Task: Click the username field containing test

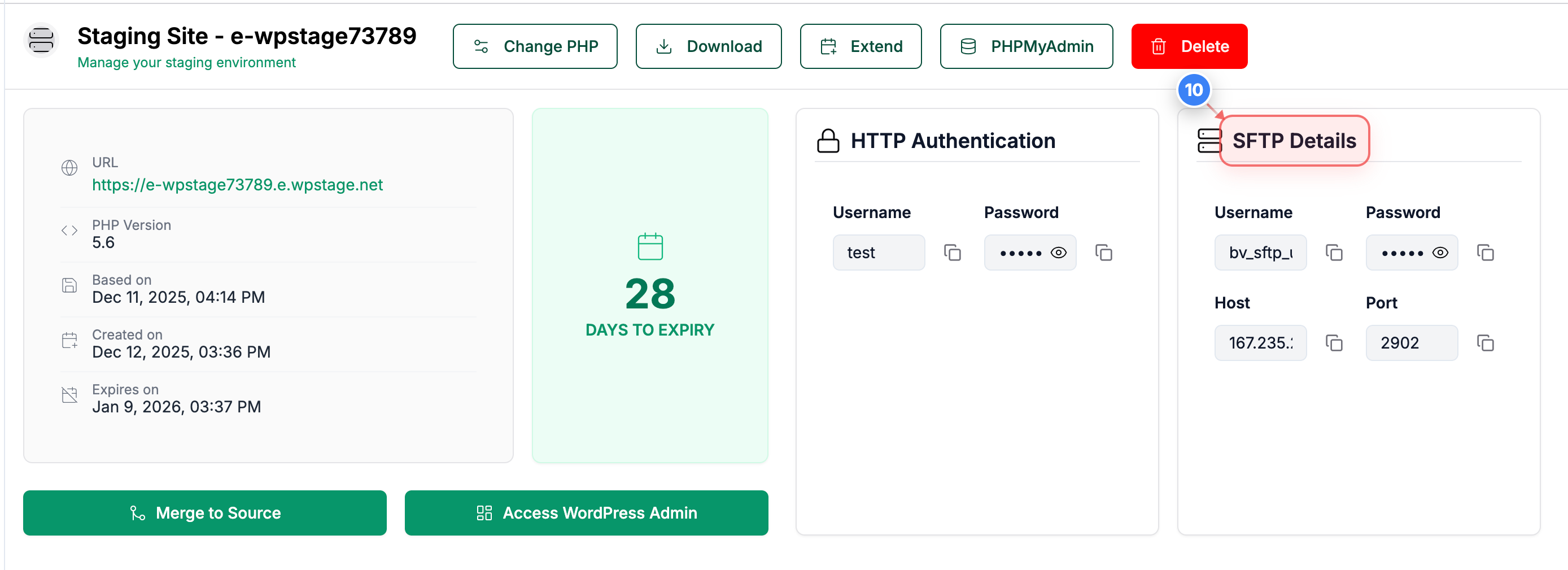Action: [879, 252]
